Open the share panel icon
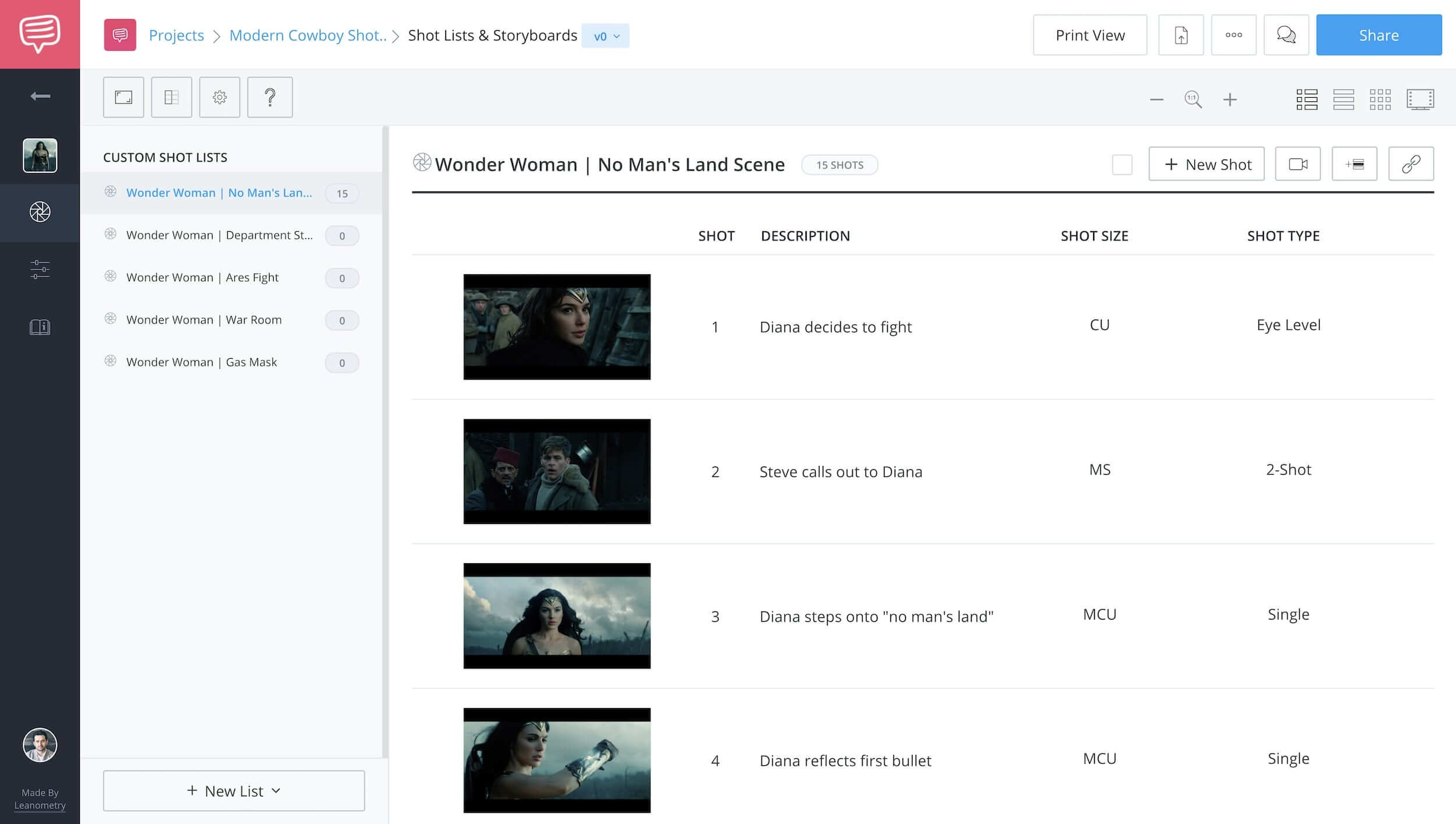Viewport: 1456px width, 824px height. (x=1378, y=35)
